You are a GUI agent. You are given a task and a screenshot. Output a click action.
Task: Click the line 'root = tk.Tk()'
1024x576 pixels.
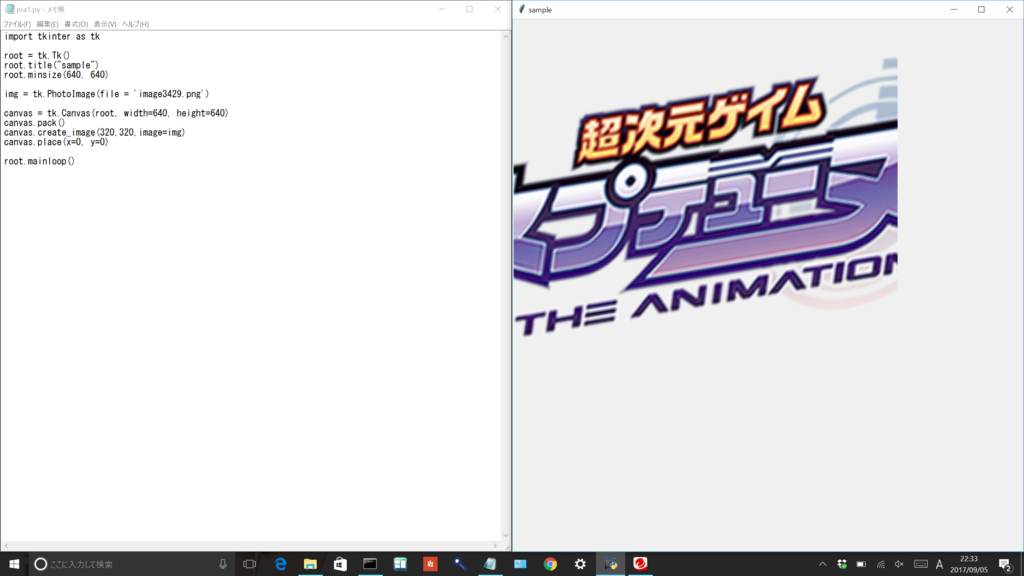(37, 56)
